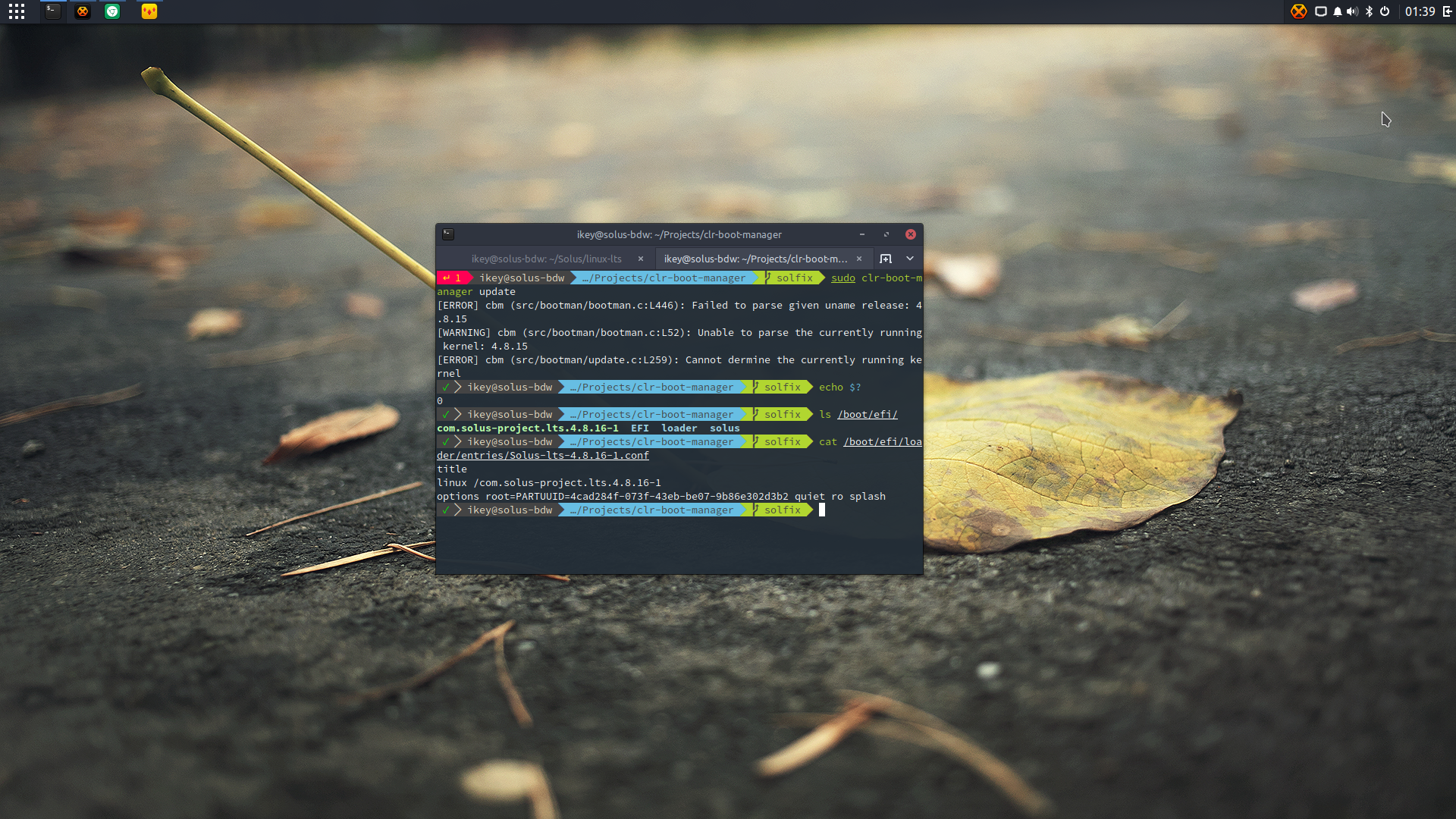
Task: Click com.solus-project.lts.4.8.16-1 directory name in ls output
Action: coord(528,428)
